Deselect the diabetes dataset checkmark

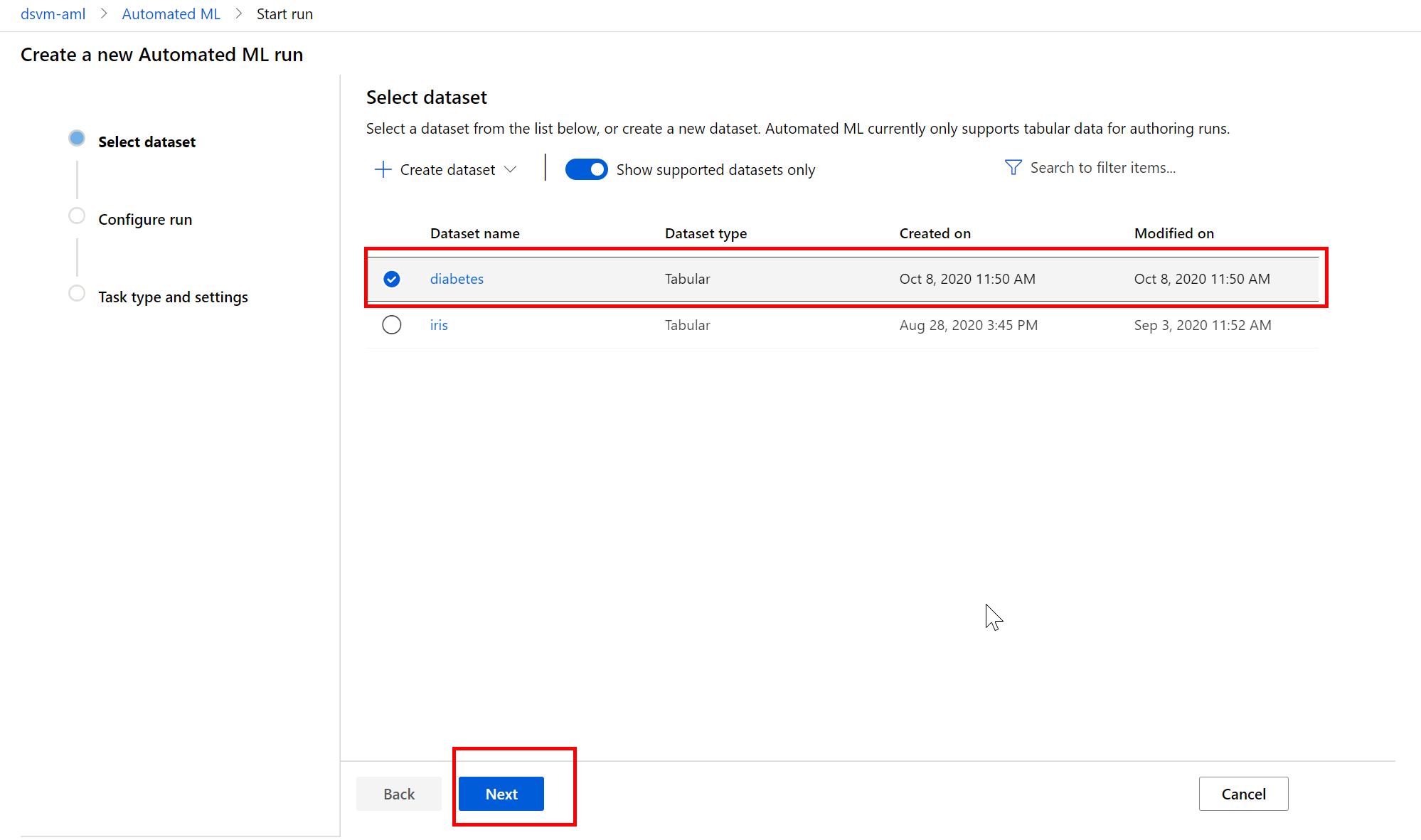[392, 279]
